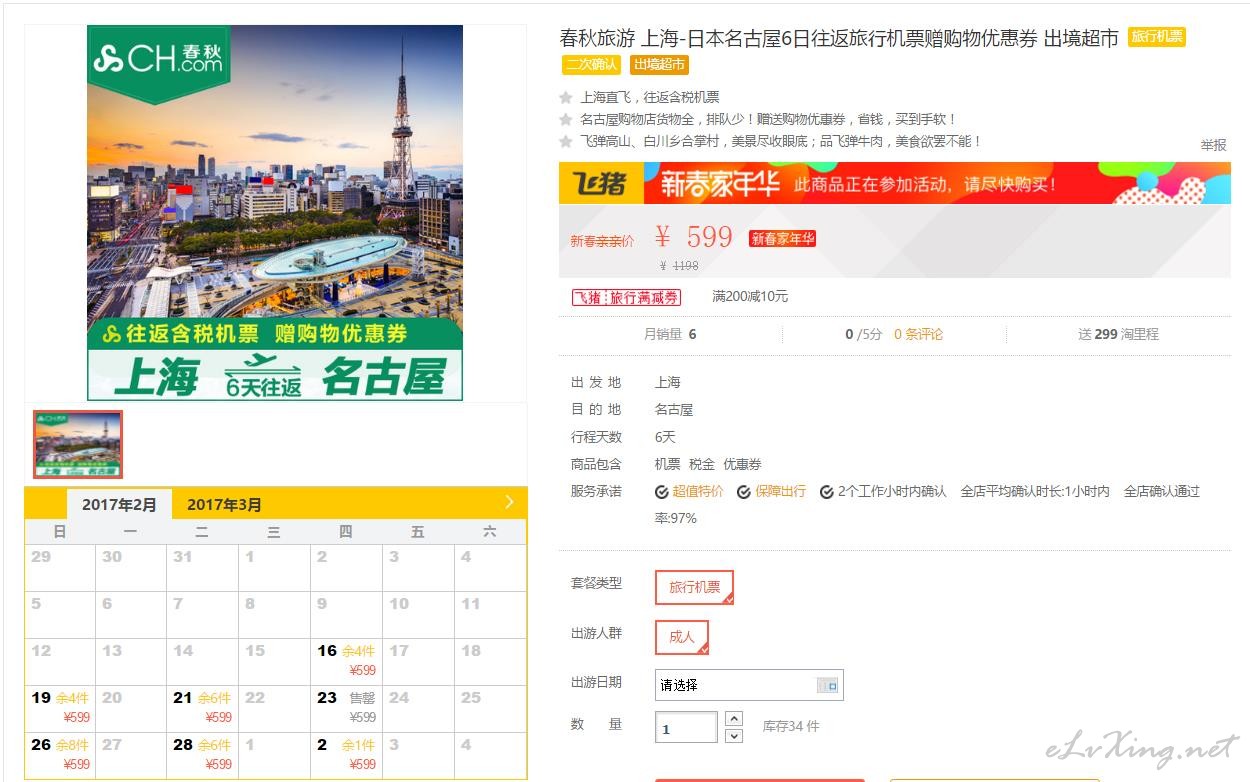Click the 新春家年华 red badge beside price
Image resolution: width=1250 pixels, height=782 pixels.
(783, 238)
